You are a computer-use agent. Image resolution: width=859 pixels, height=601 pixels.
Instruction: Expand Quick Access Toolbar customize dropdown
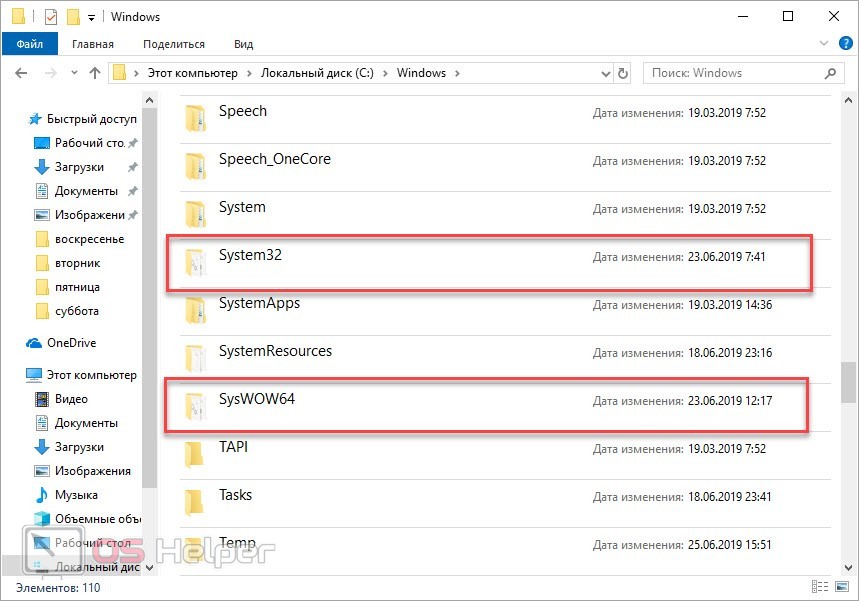(x=92, y=17)
